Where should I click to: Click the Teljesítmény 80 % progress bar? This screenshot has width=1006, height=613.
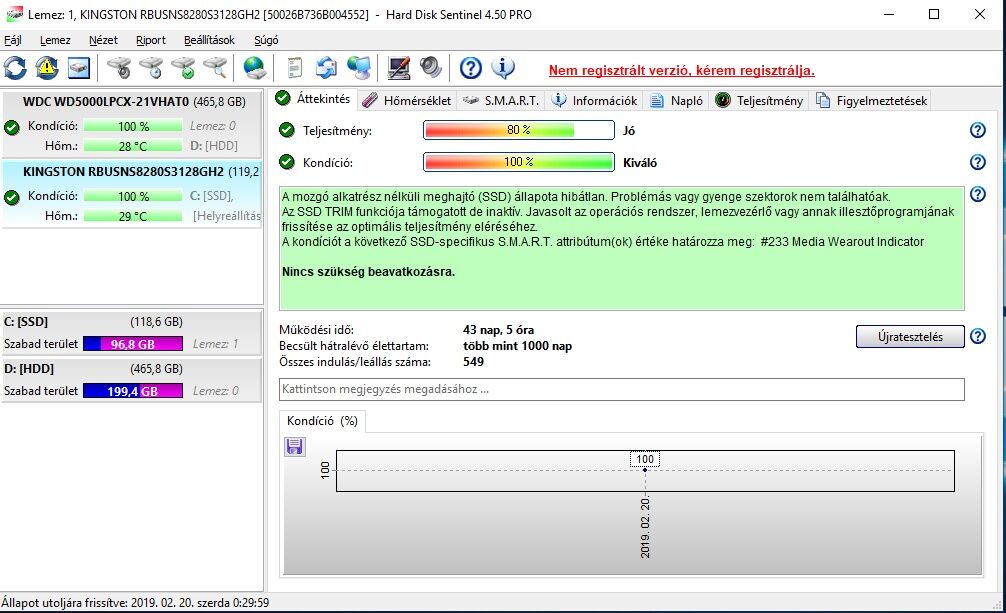[518, 130]
